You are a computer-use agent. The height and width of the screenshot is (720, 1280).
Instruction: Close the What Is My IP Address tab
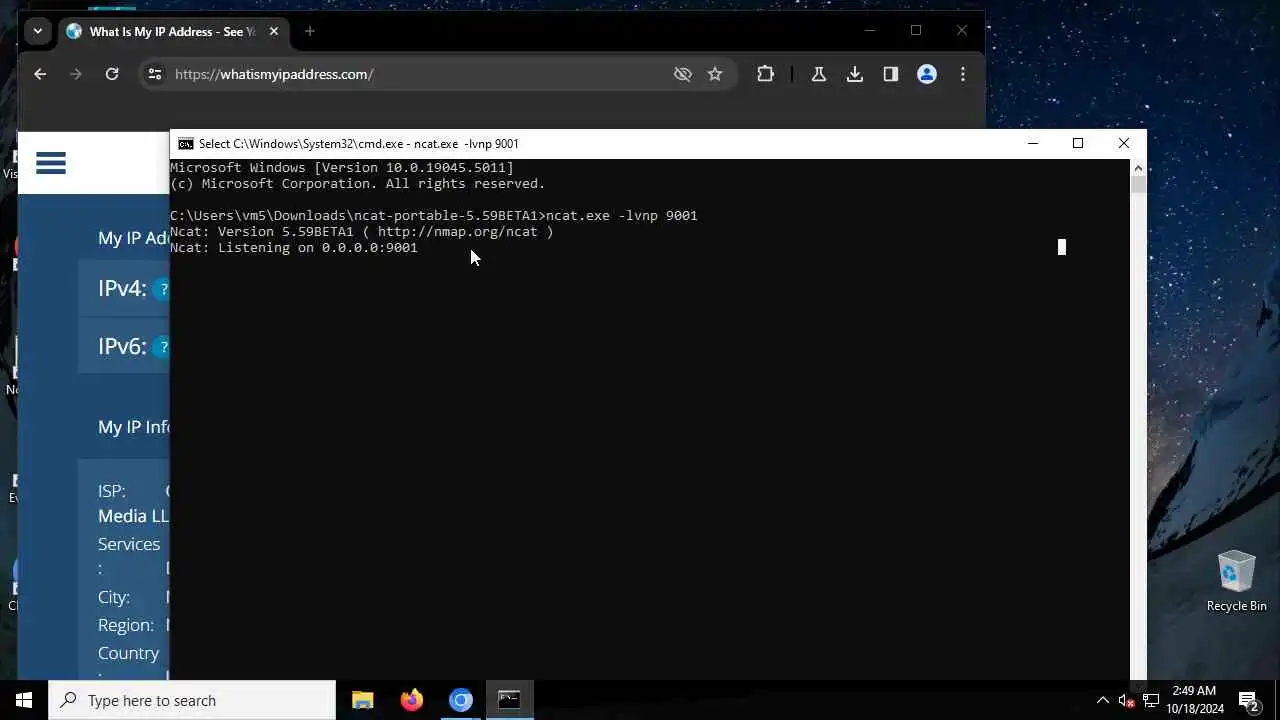pyautogui.click(x=274, y=31)
